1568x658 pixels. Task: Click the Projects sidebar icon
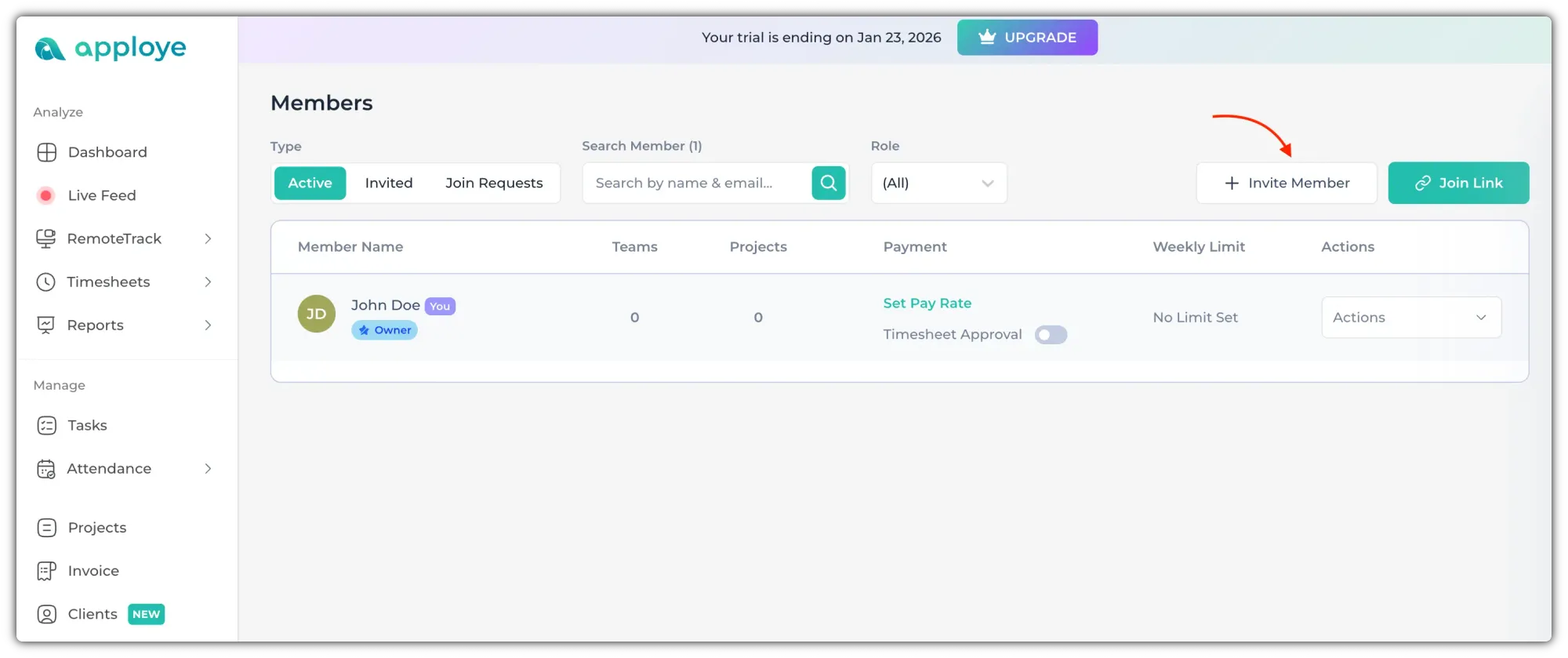pyautogui.click(x=47, y=528)
